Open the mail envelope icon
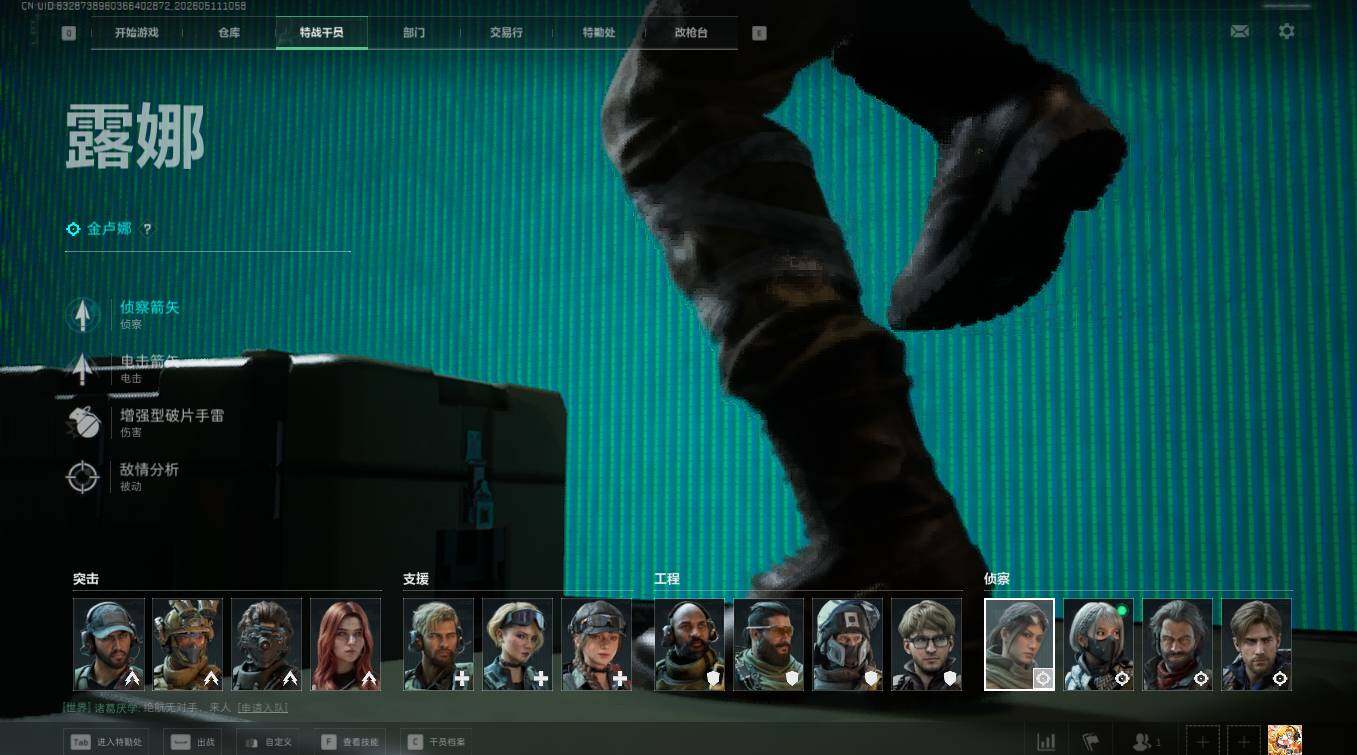The width and height of the screenshot is (1357, 755). (1240, 31)
